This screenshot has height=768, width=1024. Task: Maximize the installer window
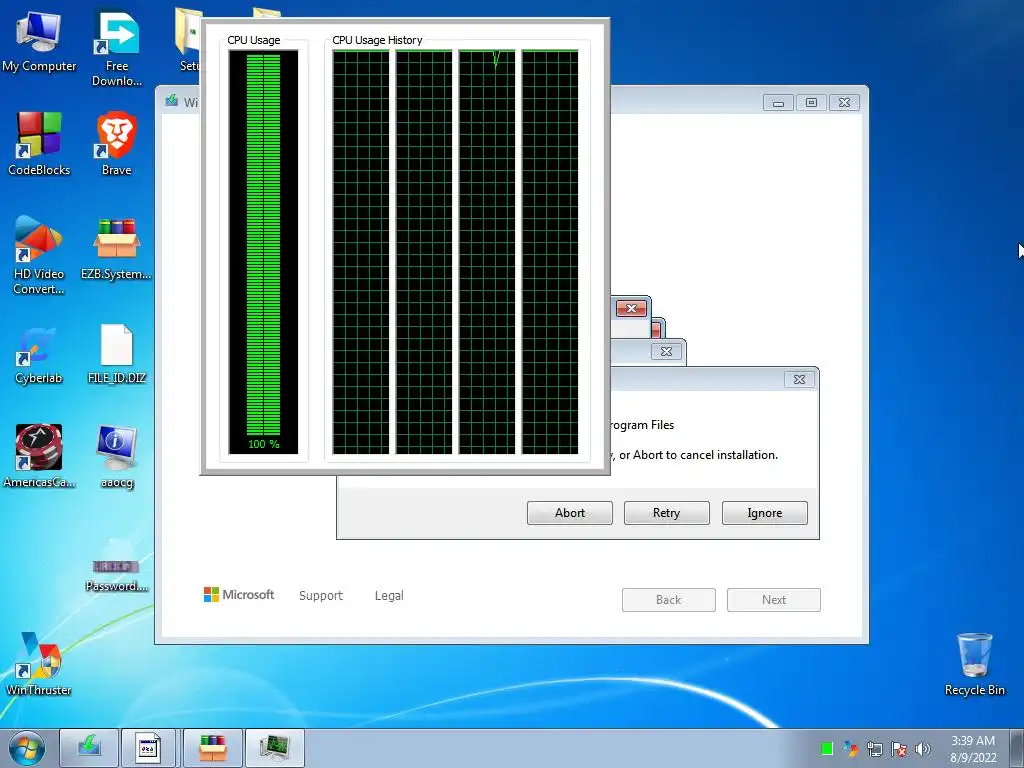(811, 103)
